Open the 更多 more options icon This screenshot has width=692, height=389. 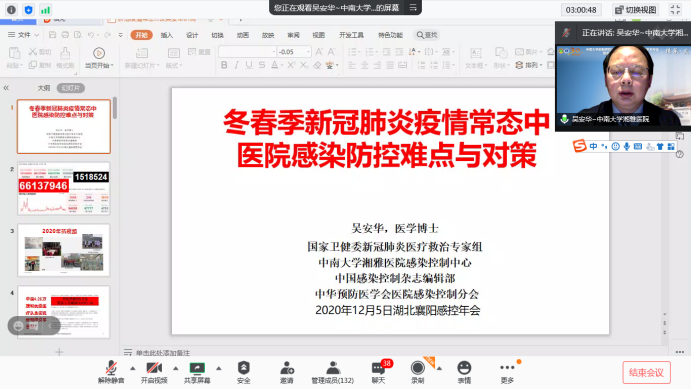(x=507, y=372)
